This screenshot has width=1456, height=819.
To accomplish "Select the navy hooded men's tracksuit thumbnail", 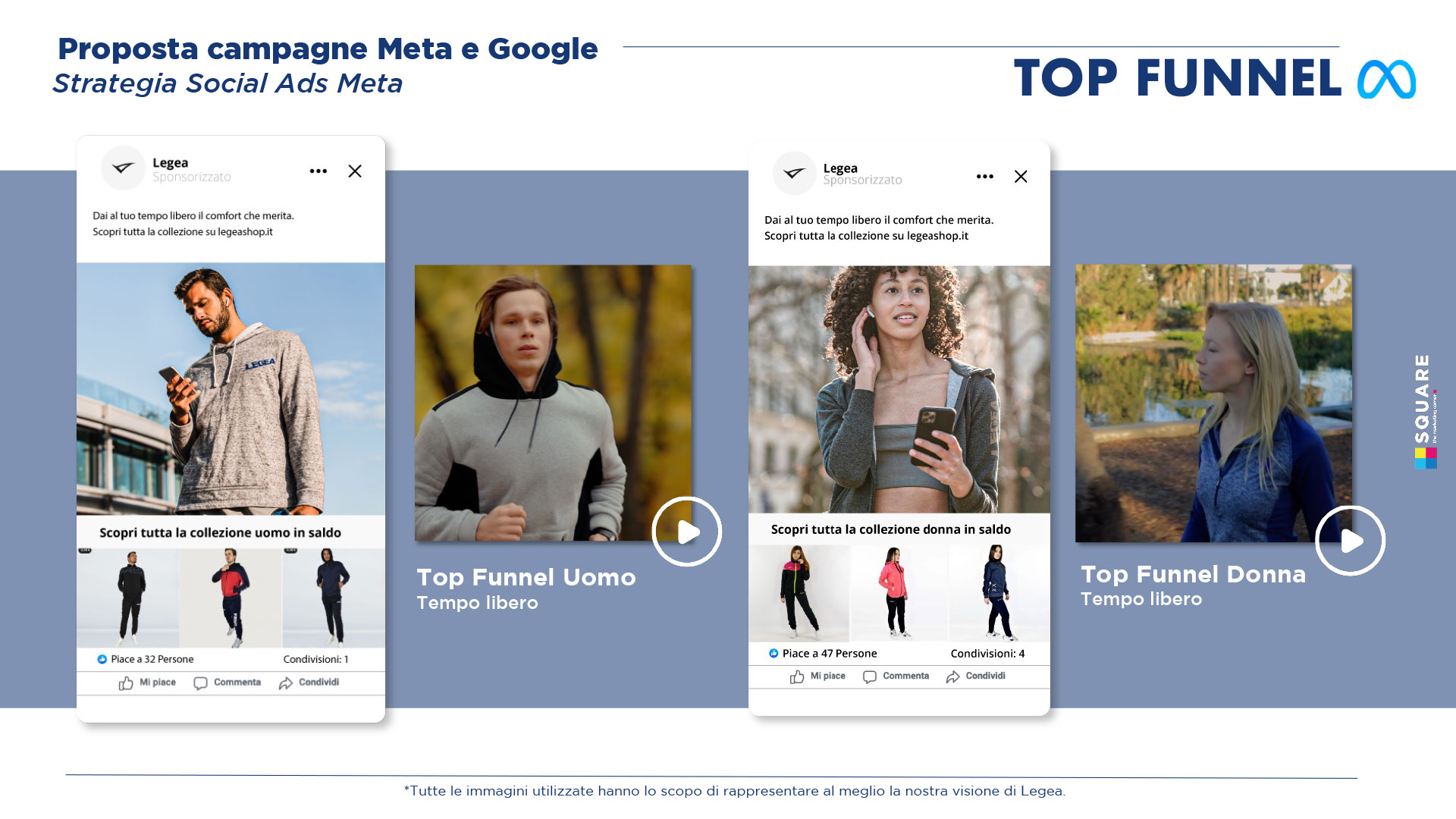I will tap(334, 598).
